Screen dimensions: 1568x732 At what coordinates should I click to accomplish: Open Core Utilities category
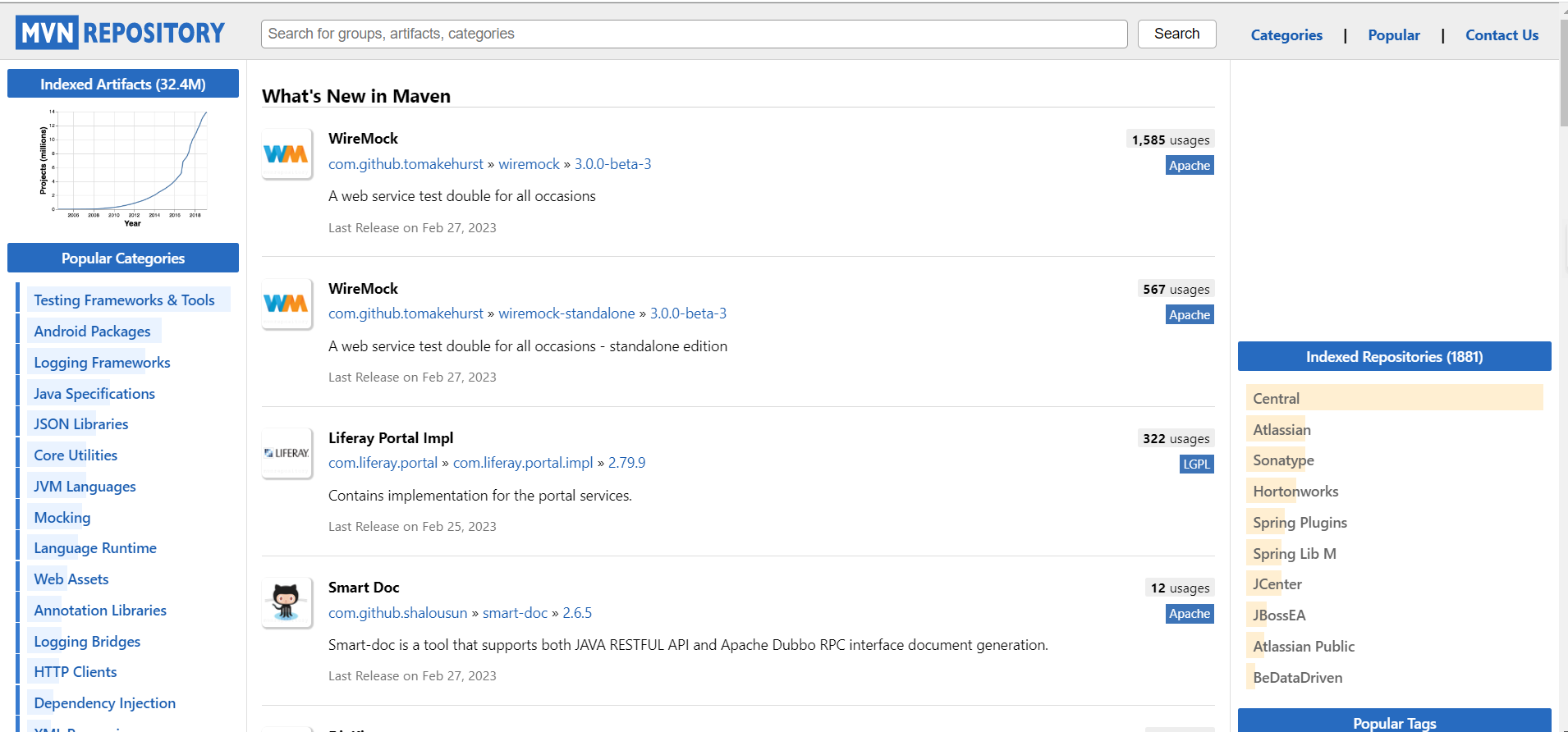pos(76,455)
